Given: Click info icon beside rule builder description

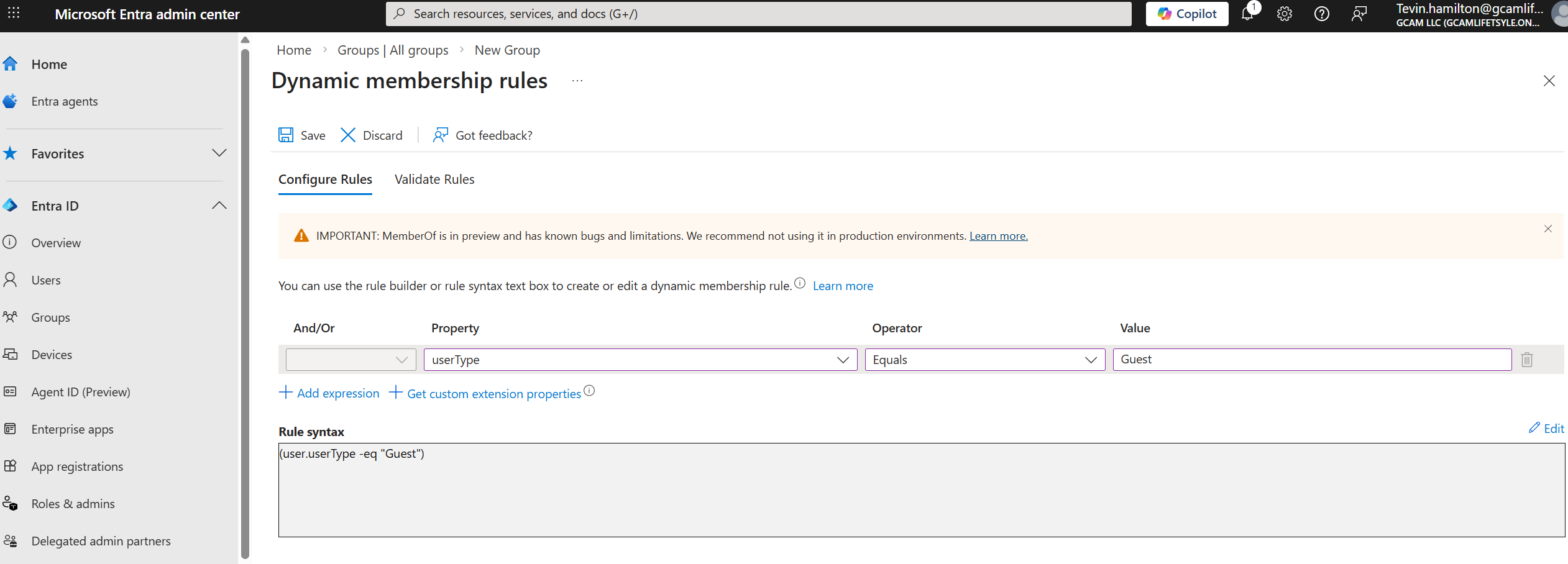Looking at the screenshot, I should 800,283.
